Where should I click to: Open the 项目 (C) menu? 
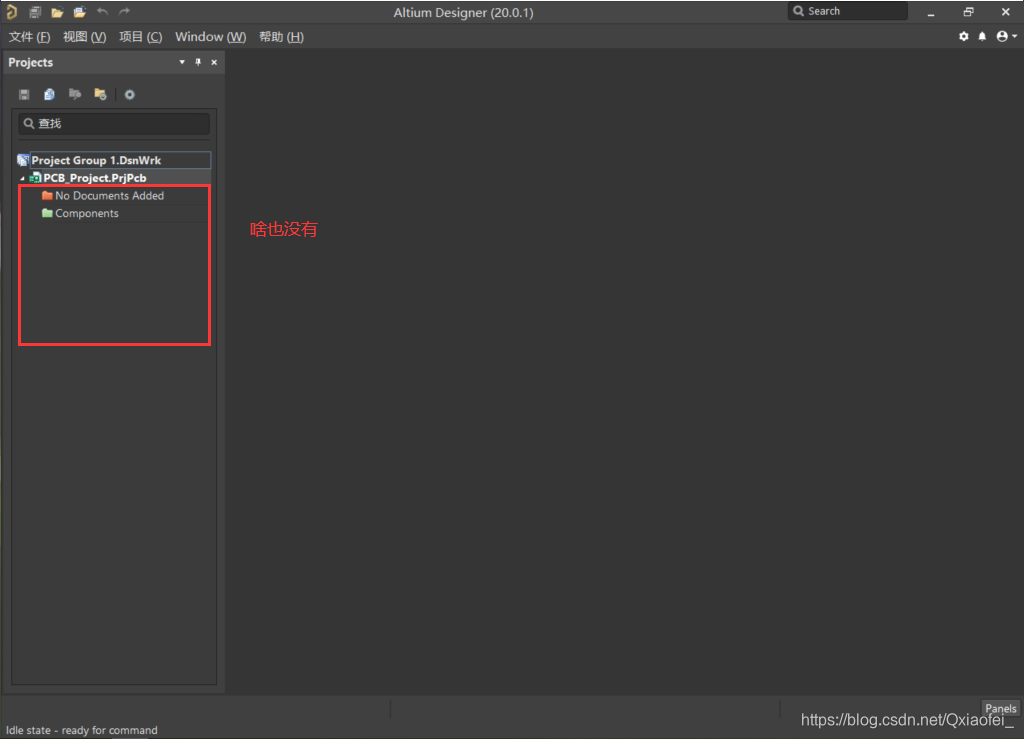tap(140, 37)
